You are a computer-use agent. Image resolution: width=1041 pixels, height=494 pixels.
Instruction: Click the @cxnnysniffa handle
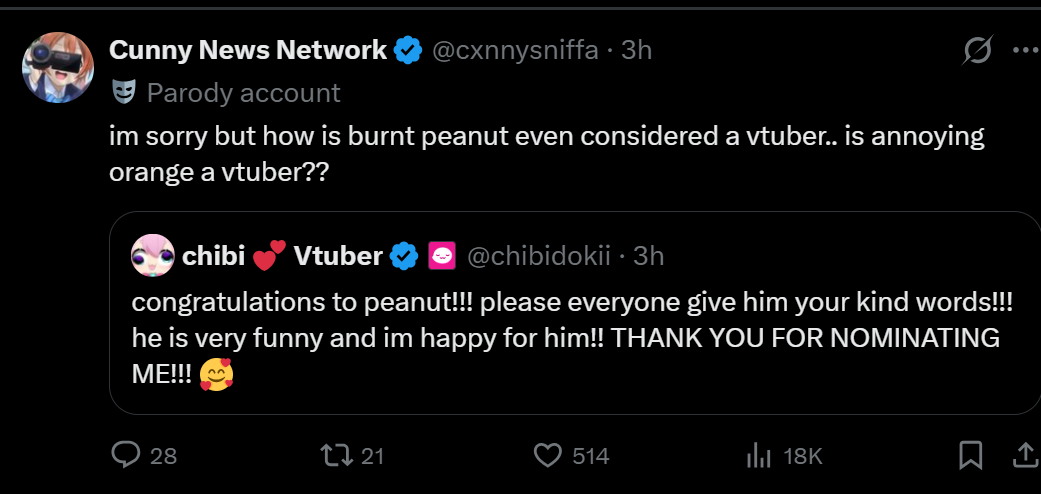click(516, 50)
